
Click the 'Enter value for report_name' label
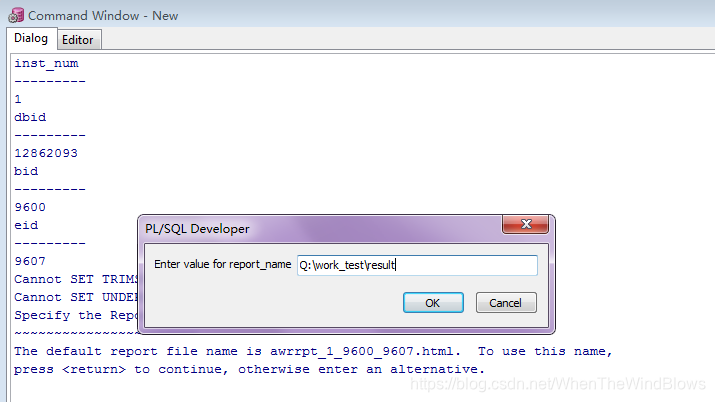click(223, 264)
